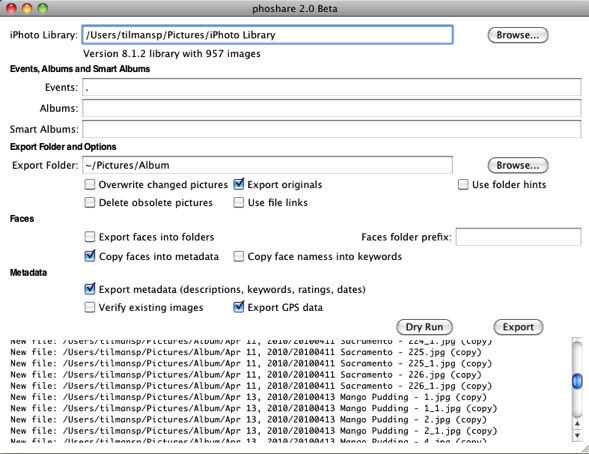Uncheck Copy faces into metadata

(89, 256)
